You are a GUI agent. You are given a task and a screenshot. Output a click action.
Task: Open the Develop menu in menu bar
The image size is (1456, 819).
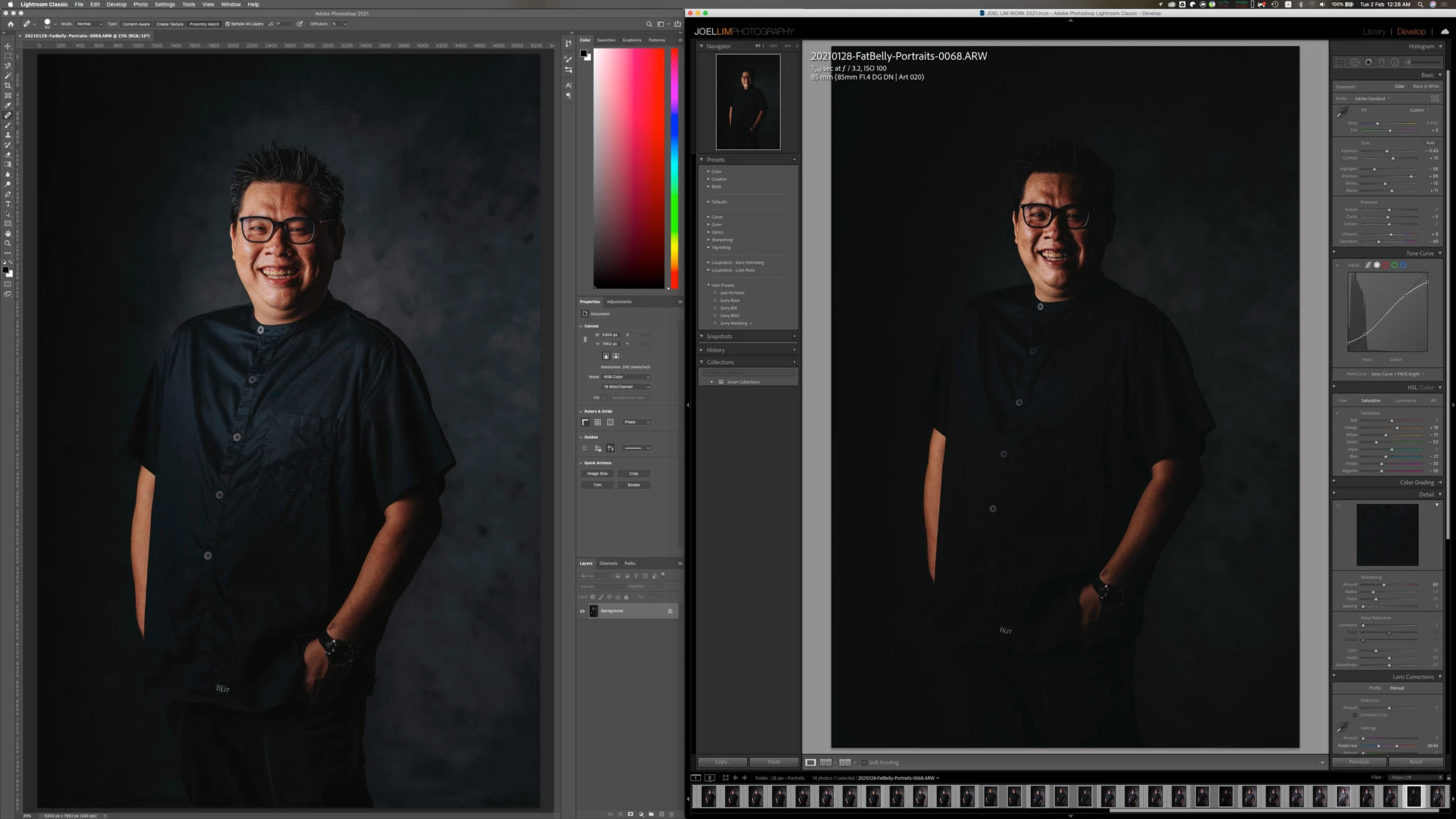117,4
